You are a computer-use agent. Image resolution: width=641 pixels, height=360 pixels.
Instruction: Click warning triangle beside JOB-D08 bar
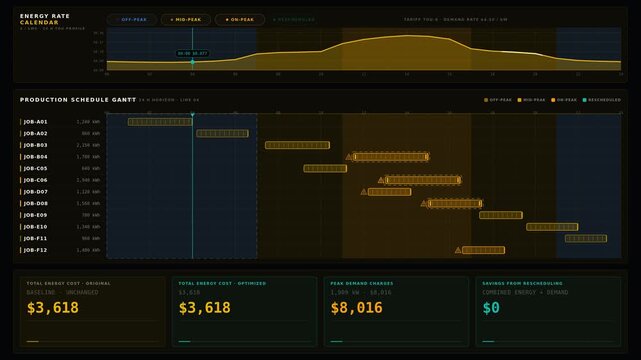pos(424,203)
